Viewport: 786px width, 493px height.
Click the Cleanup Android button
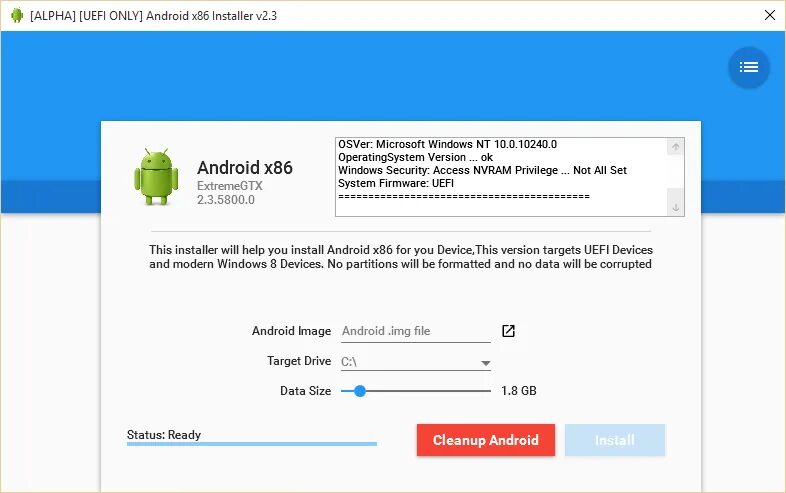[x=485, y=440]
